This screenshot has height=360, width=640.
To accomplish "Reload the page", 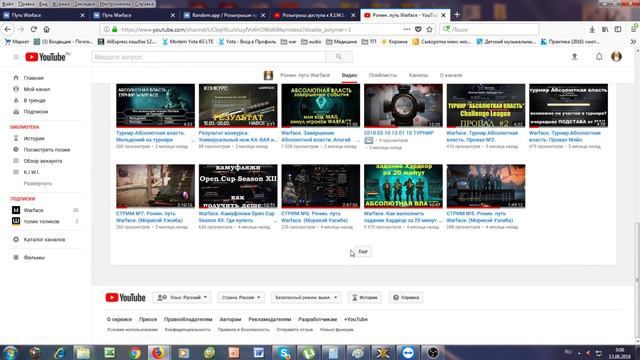I will (x=34, y=29).
